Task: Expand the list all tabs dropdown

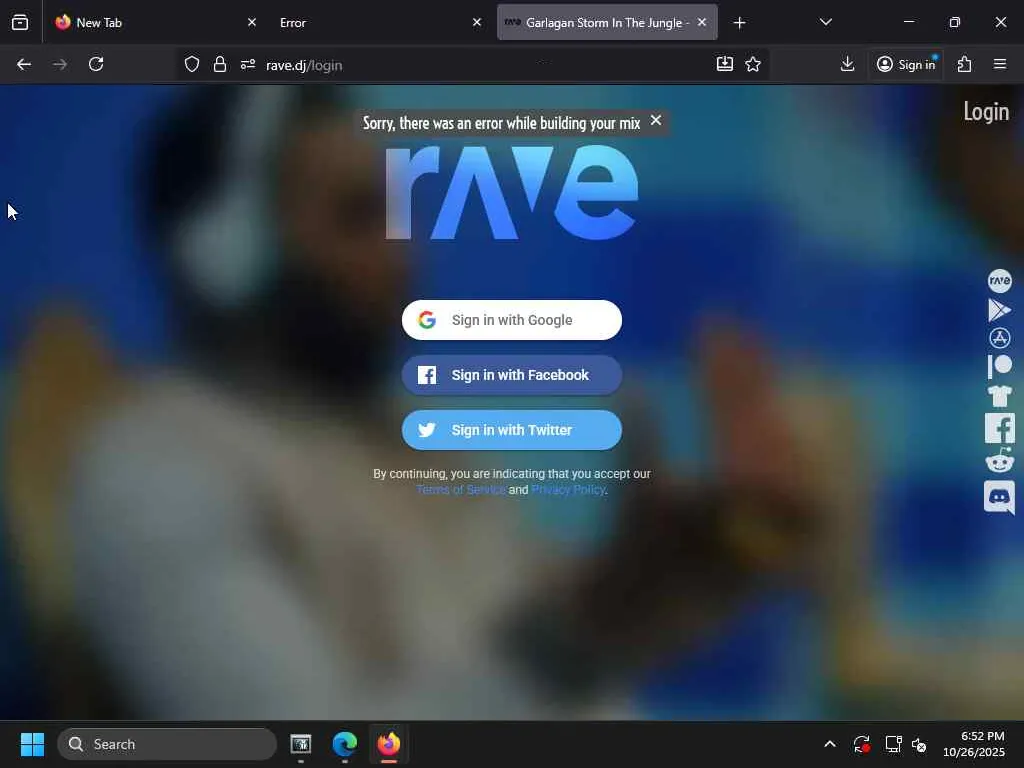Action: 825,22
